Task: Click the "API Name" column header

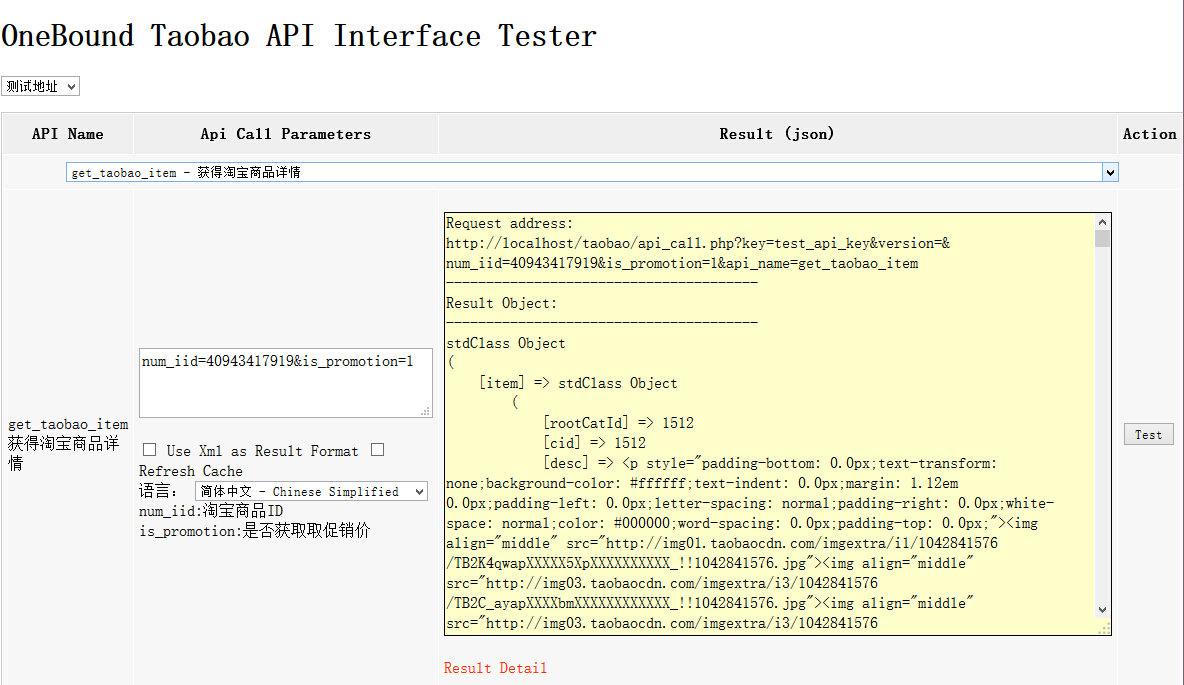Action: [x=67, y=134]
